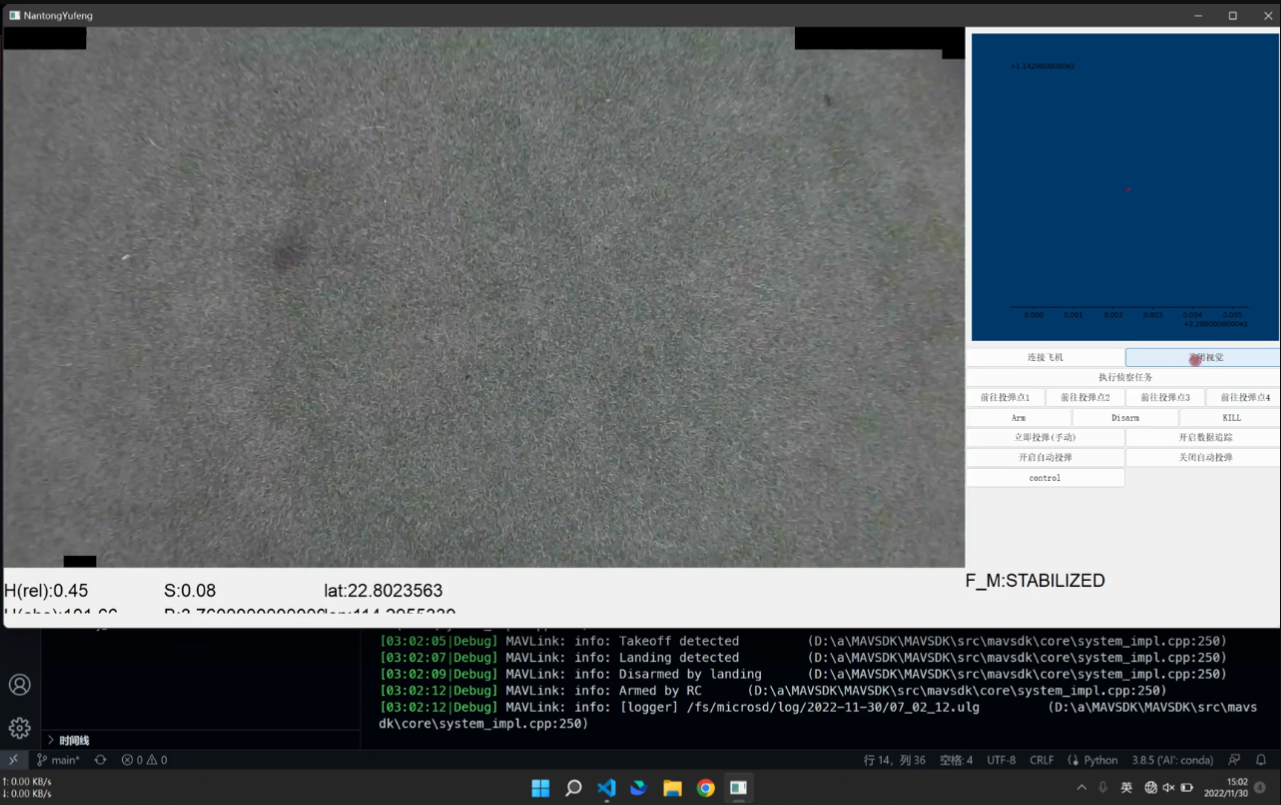Open the network and volume quick settings
The width and height of the screenshot is (1281, 805).
point(1168,788)
